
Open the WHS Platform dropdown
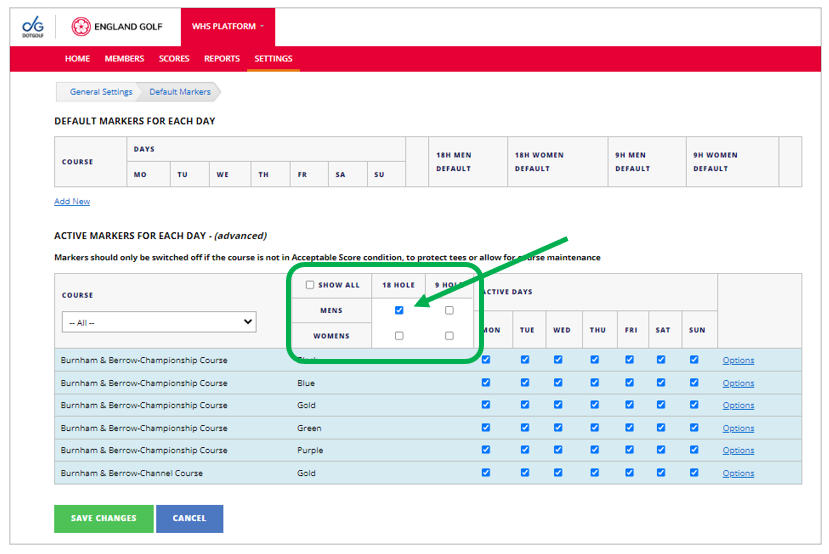[x=227, y=26]
